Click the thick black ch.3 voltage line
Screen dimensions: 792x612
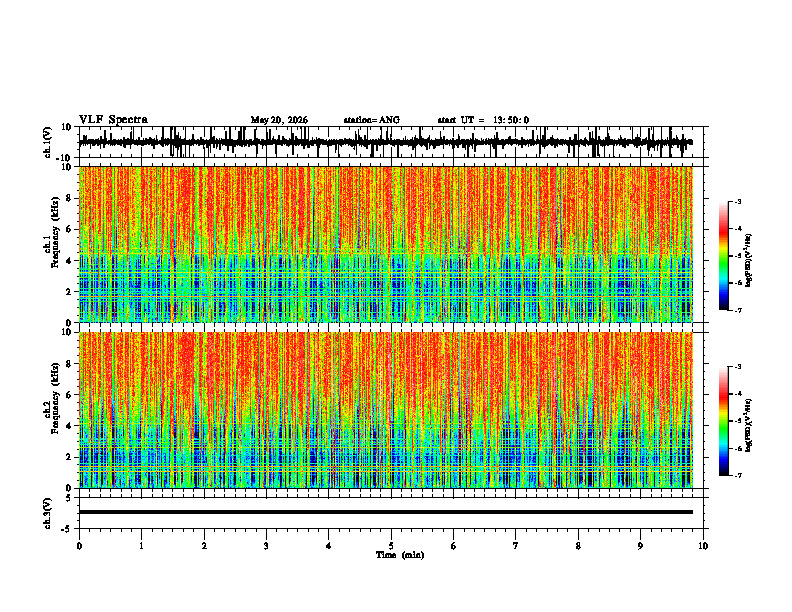click(386, 512)
